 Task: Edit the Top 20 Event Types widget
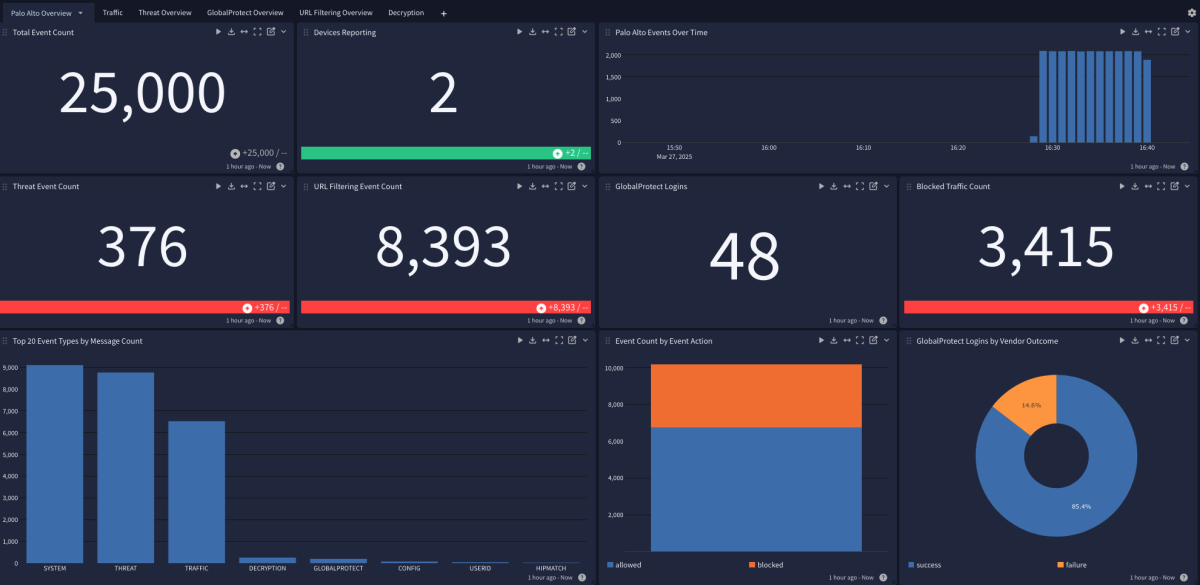click(x=571, y=340)
